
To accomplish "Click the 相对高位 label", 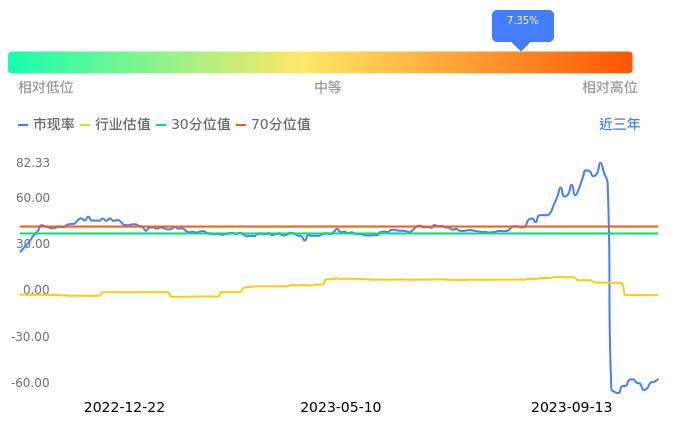I will coord(609,88).
